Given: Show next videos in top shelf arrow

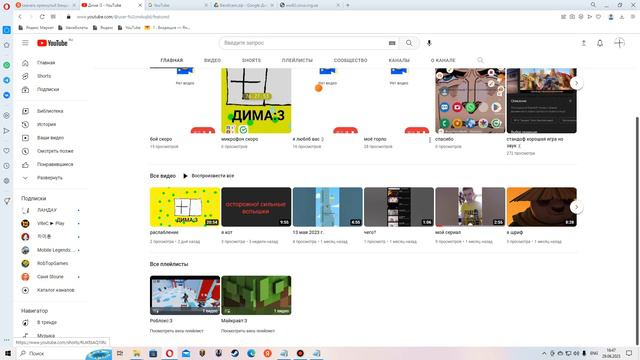Looking at the screenshot, I should (576, 83).
